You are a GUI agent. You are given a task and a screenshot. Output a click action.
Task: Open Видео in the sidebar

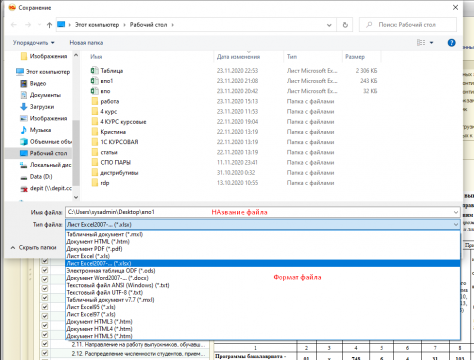[x=33, y=83]
